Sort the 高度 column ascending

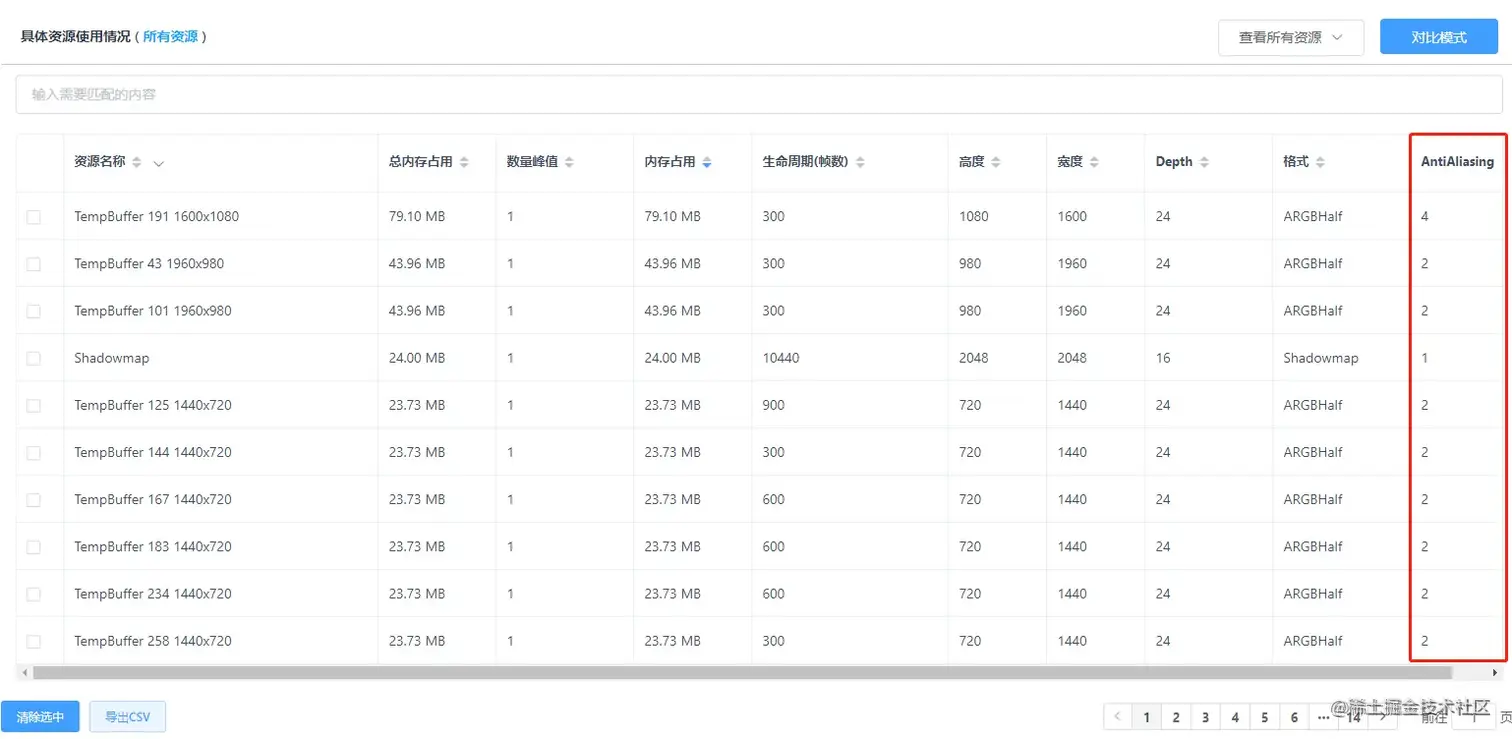click(x=995, y=161)
